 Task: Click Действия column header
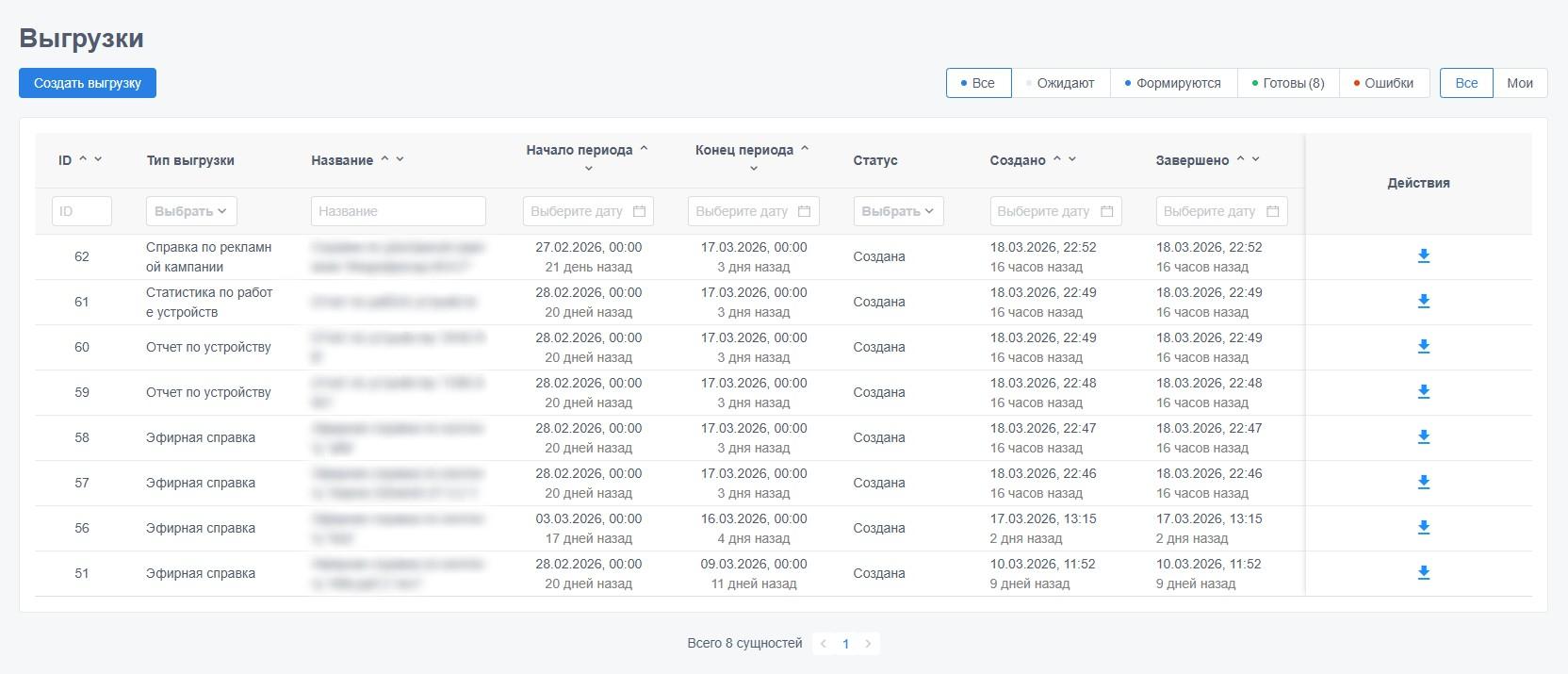[1418, 183]
